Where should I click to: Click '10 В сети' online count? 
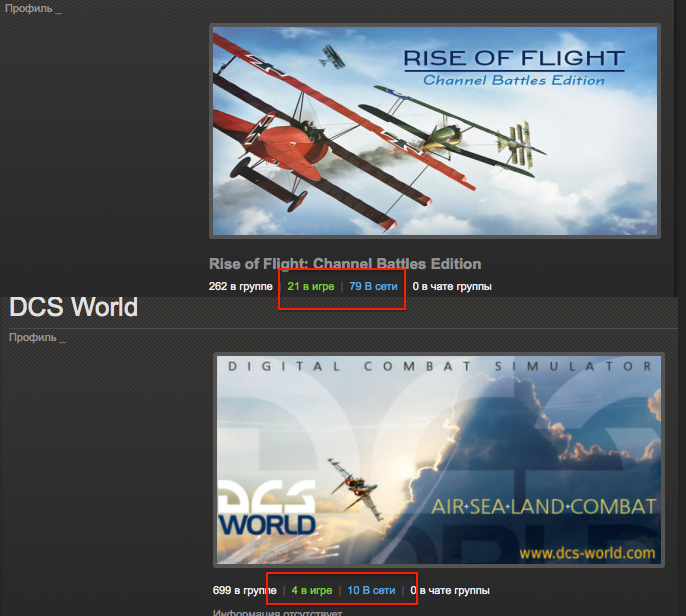point(371,590)
